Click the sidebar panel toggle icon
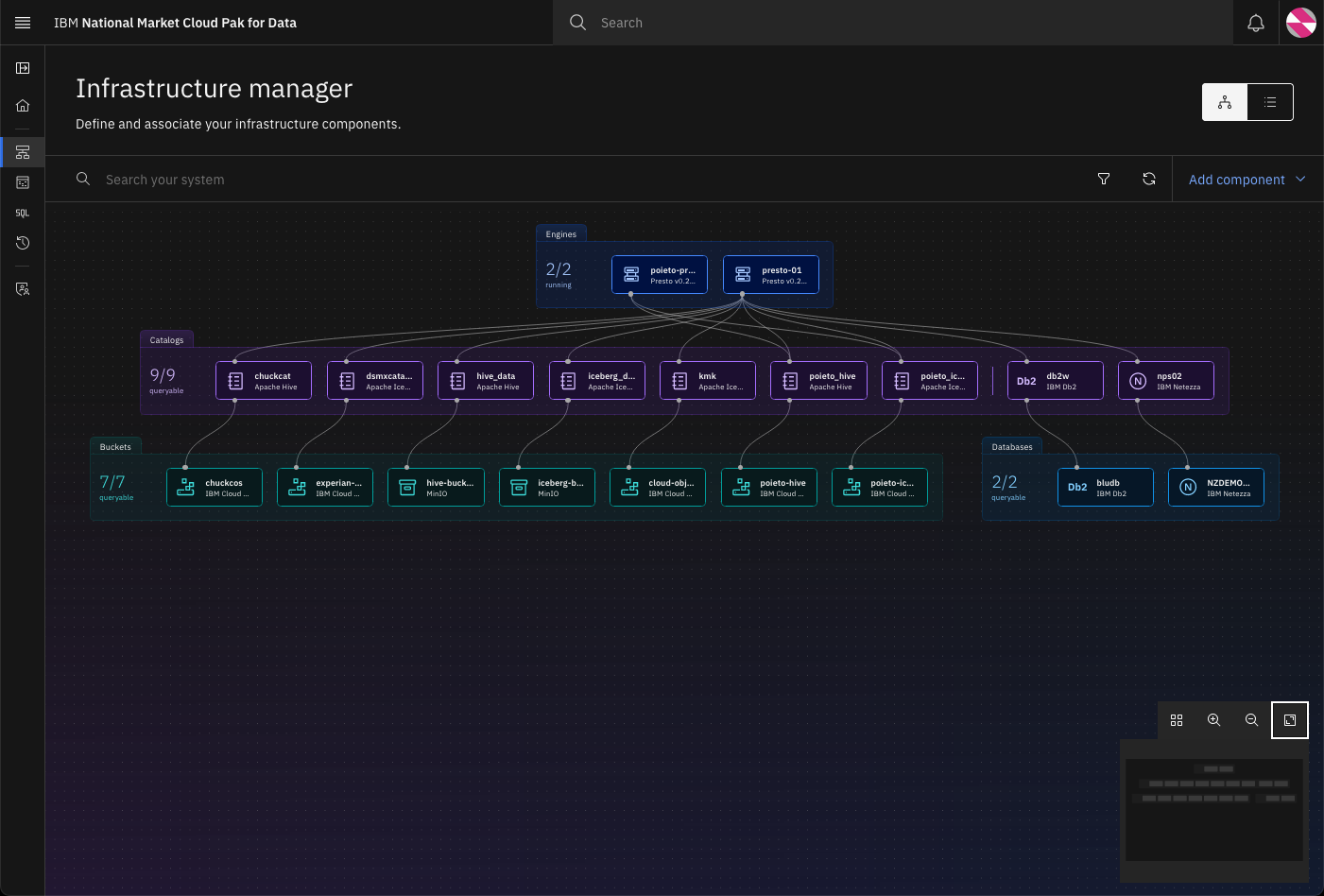 coord(23,68)
